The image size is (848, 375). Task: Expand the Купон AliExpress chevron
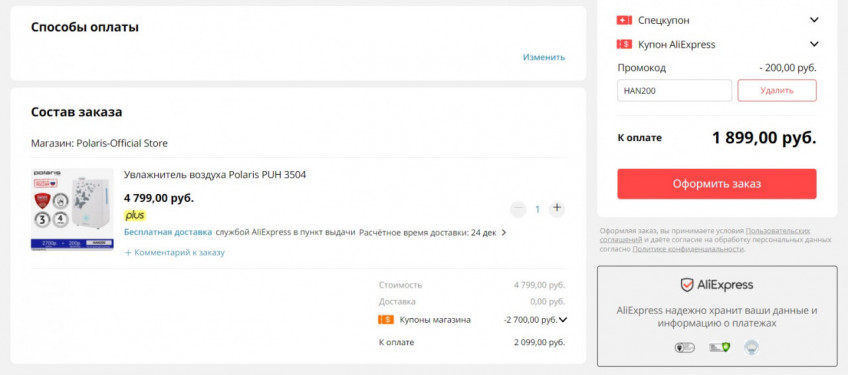pos(814,44)
